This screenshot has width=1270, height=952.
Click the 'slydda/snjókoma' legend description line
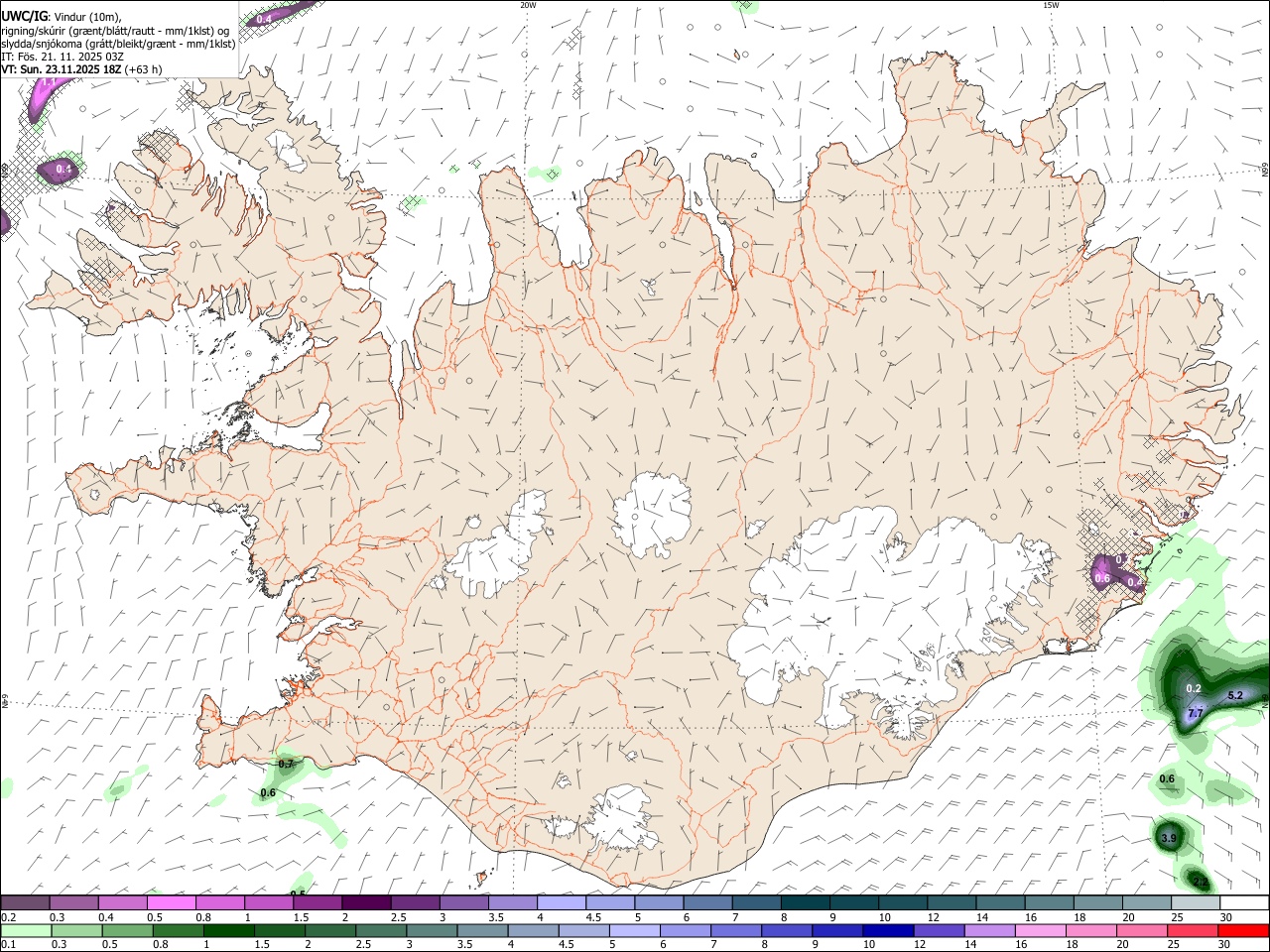tap(118, 44)
